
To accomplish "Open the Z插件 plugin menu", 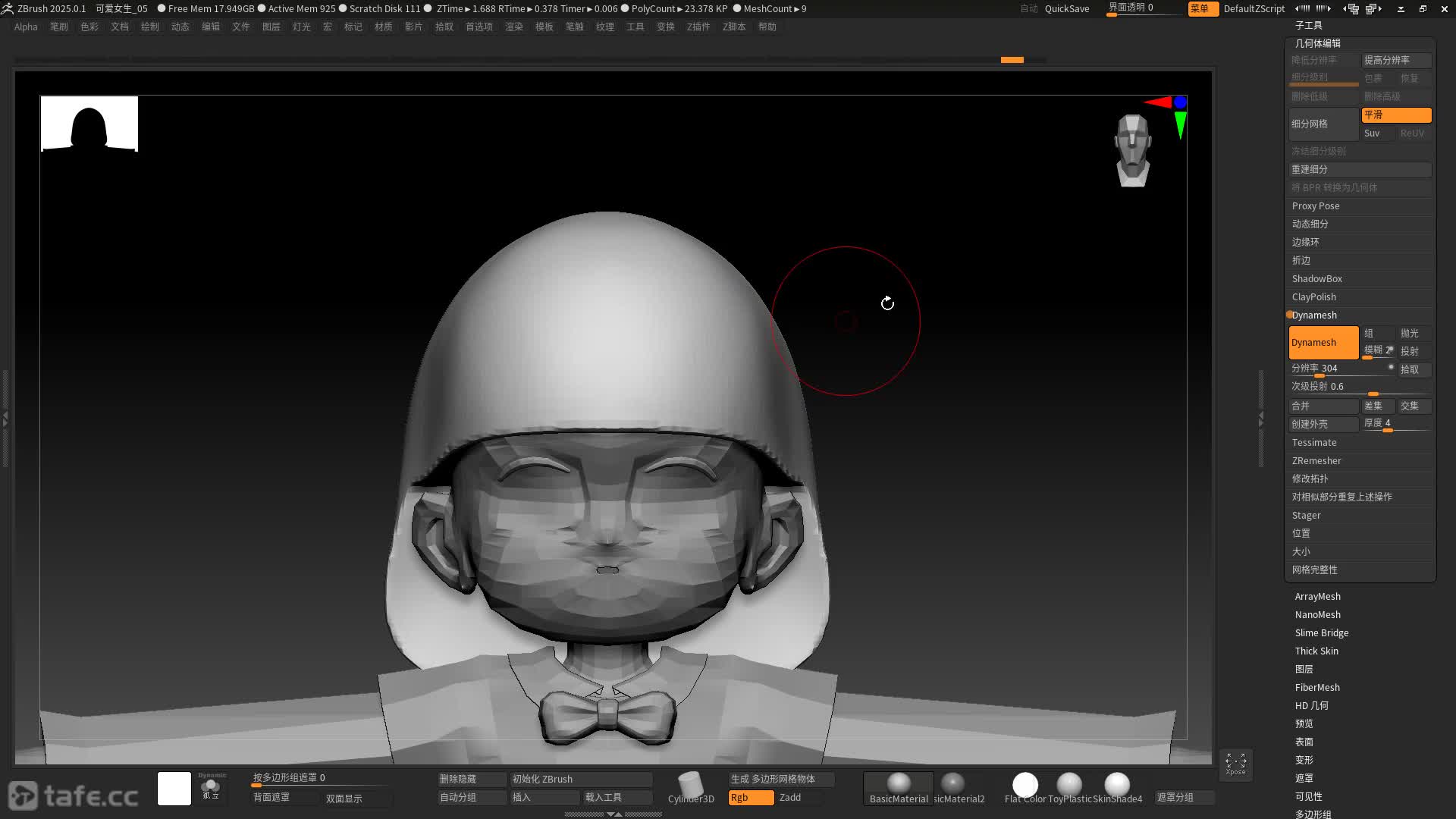I will [x=698, y=27].
